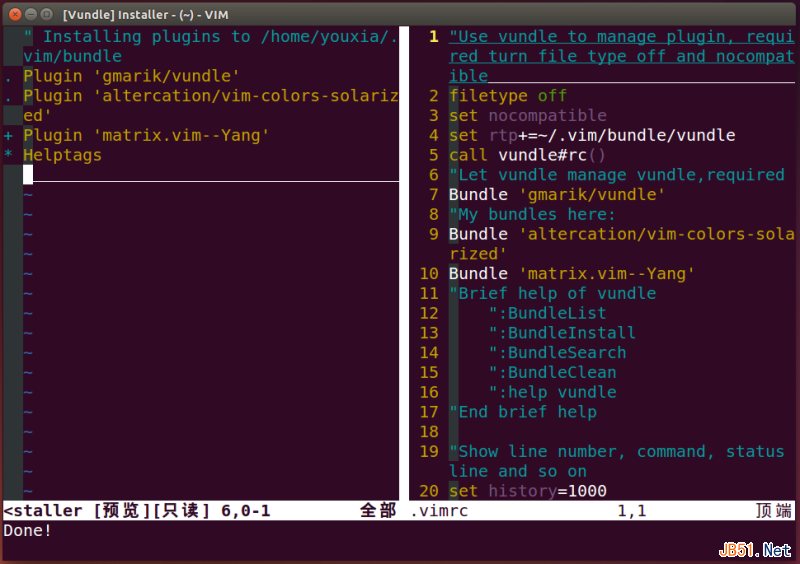The width and height of the screenshot is (800, 564).
Task: Click the vertical split separator between panes
Action: tap(404, 263)
